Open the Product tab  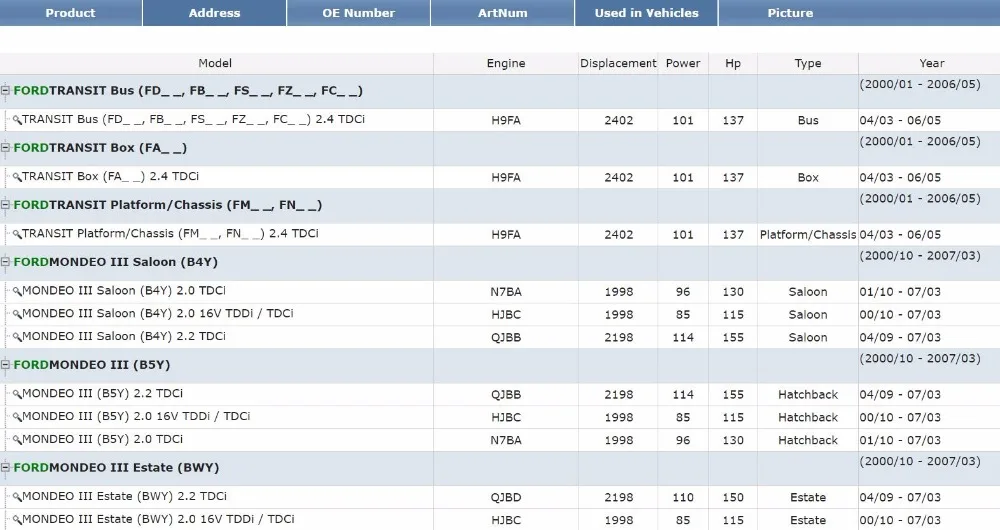click(x=70, y=13)
